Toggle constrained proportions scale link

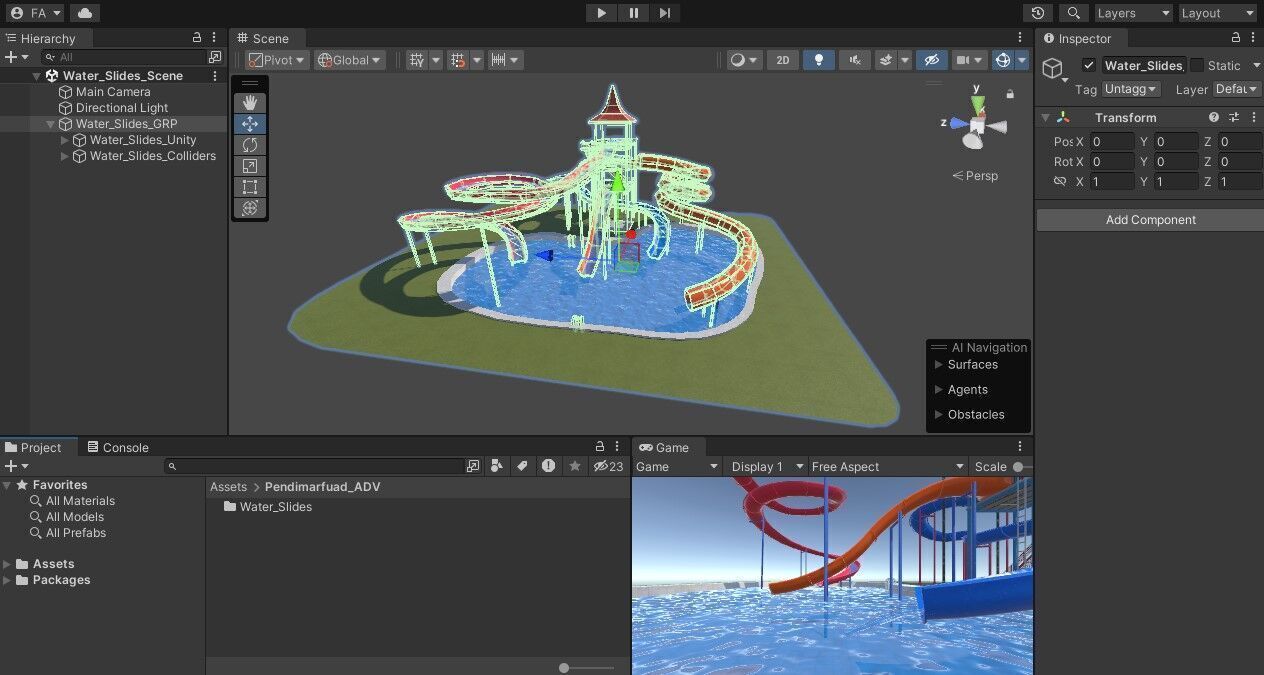[1060, 181]
